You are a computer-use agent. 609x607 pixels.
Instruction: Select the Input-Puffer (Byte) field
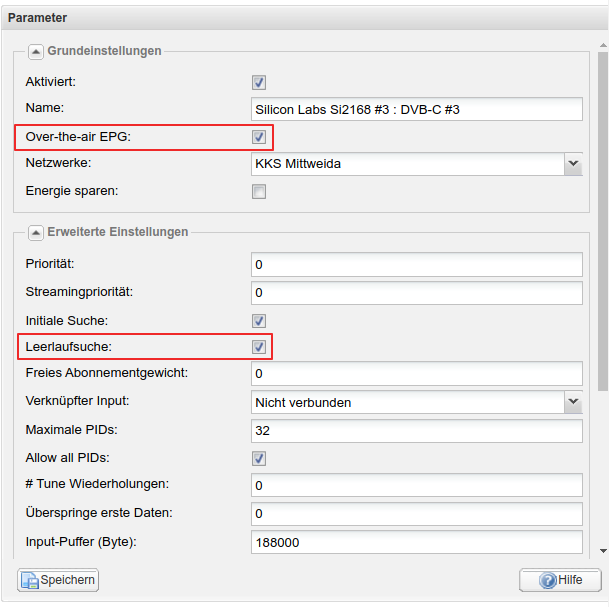pyautogui.click(x=417, y=542)
